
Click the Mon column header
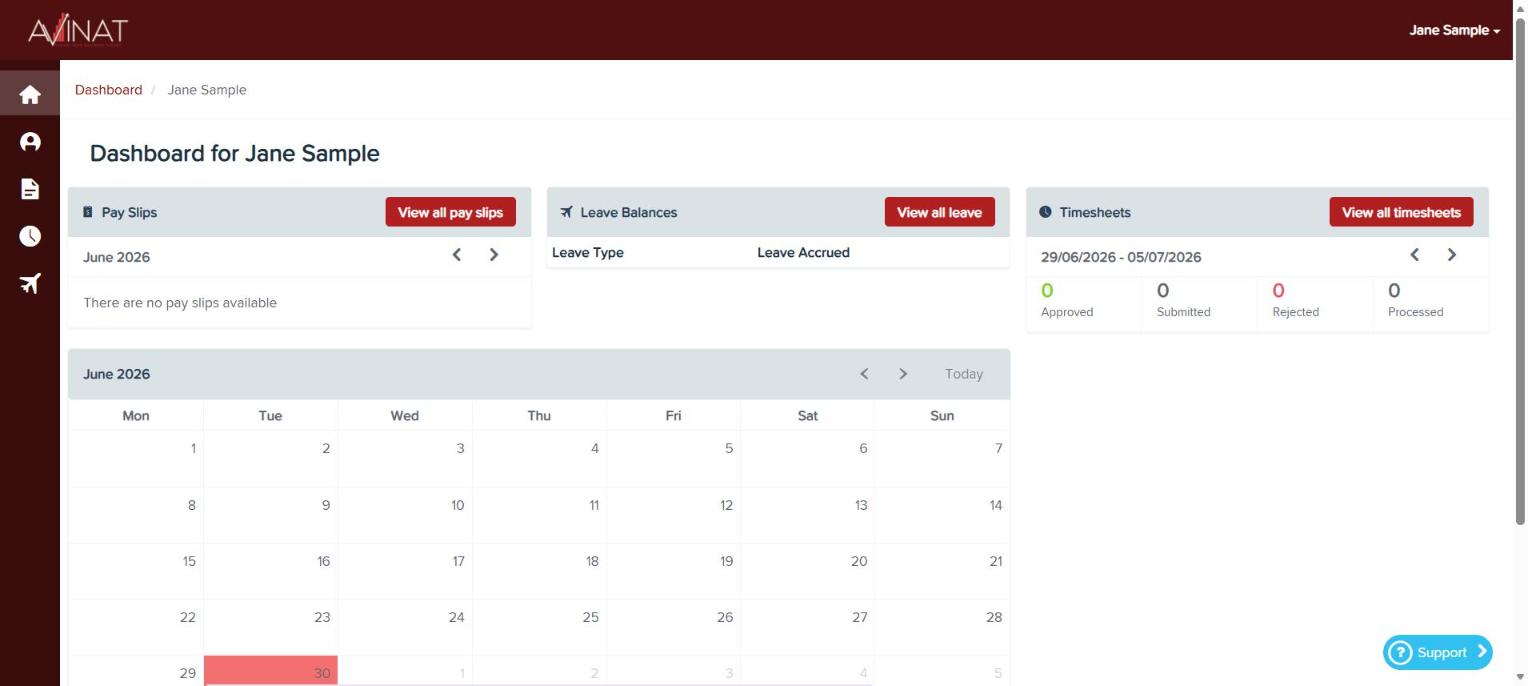pyautogui.click(x=136, y=416)
